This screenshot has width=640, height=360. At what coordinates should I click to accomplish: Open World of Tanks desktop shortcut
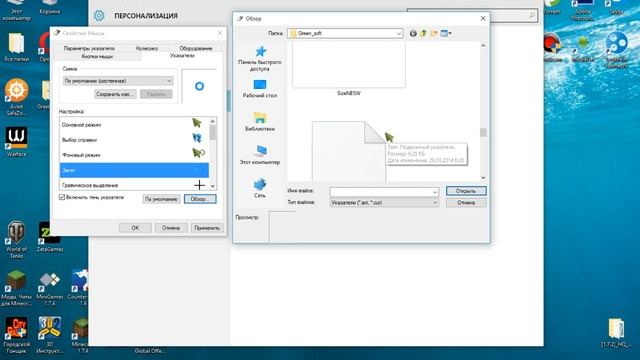[16, 240]
